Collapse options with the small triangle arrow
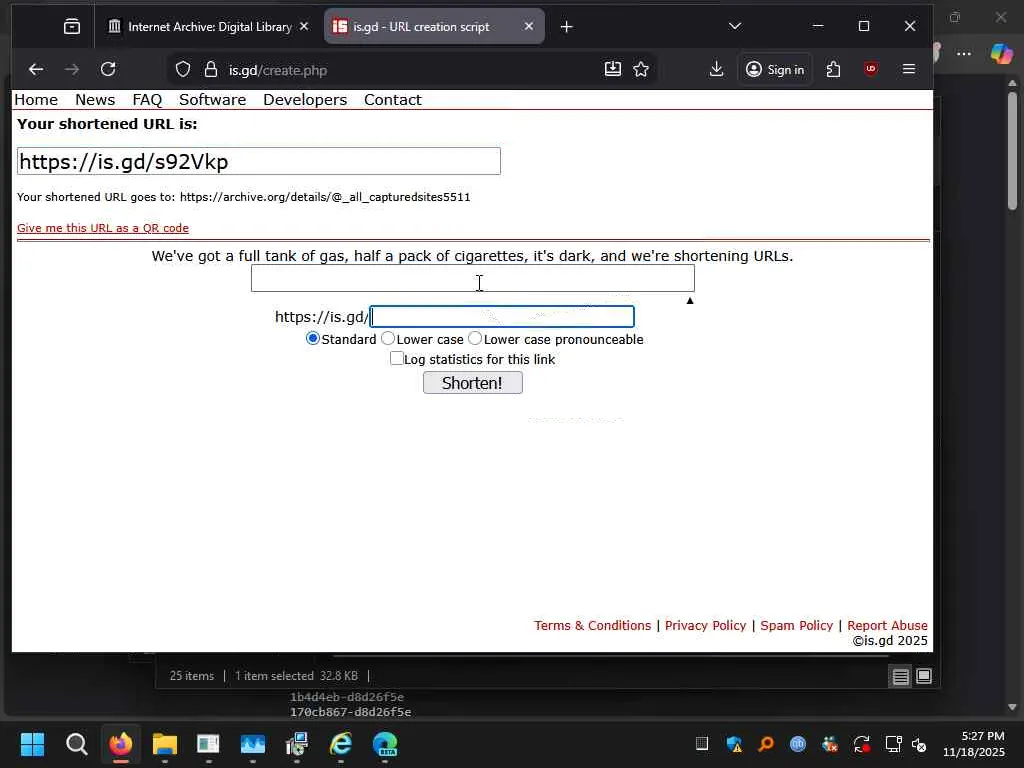 click(690, 300)
